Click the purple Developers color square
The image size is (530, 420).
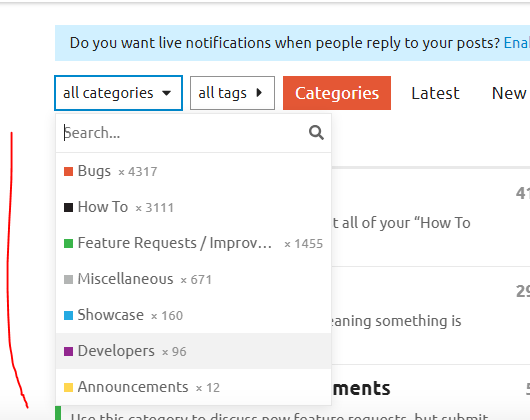click(x=68, y=351)
